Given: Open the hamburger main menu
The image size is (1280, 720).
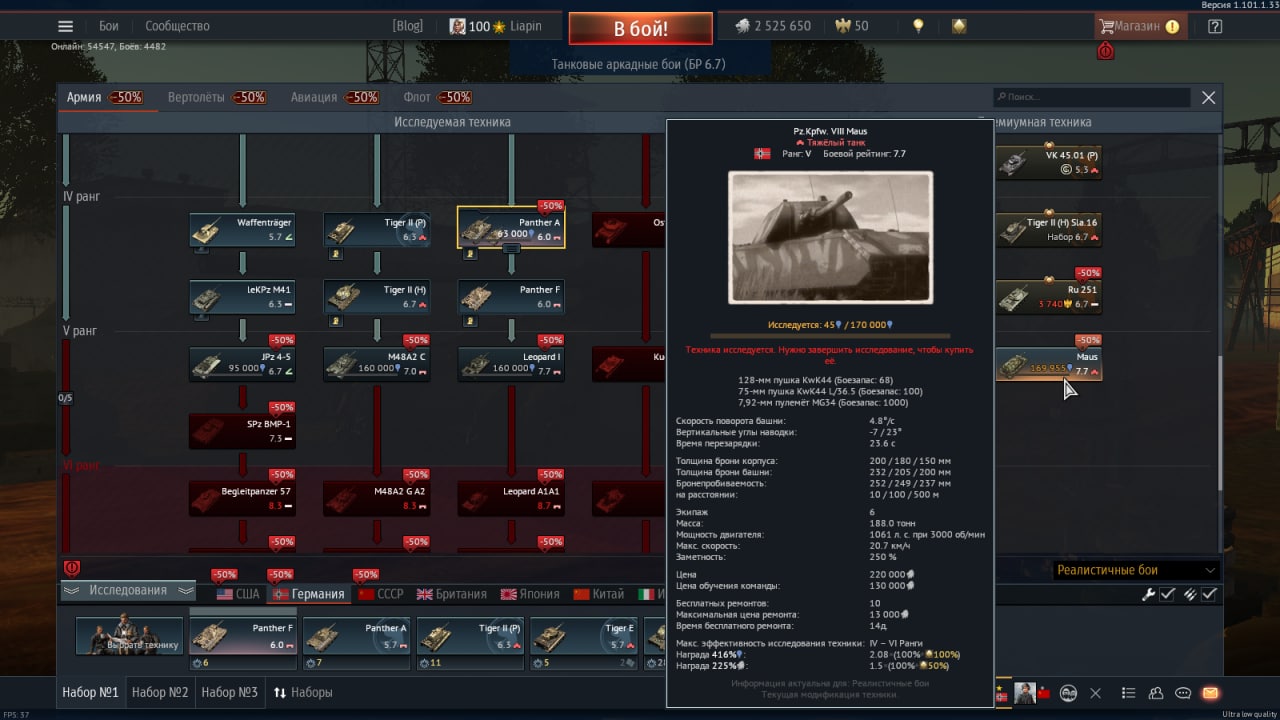Looking at the screenshot, I should pyautogui.click(x=65, y=26).
